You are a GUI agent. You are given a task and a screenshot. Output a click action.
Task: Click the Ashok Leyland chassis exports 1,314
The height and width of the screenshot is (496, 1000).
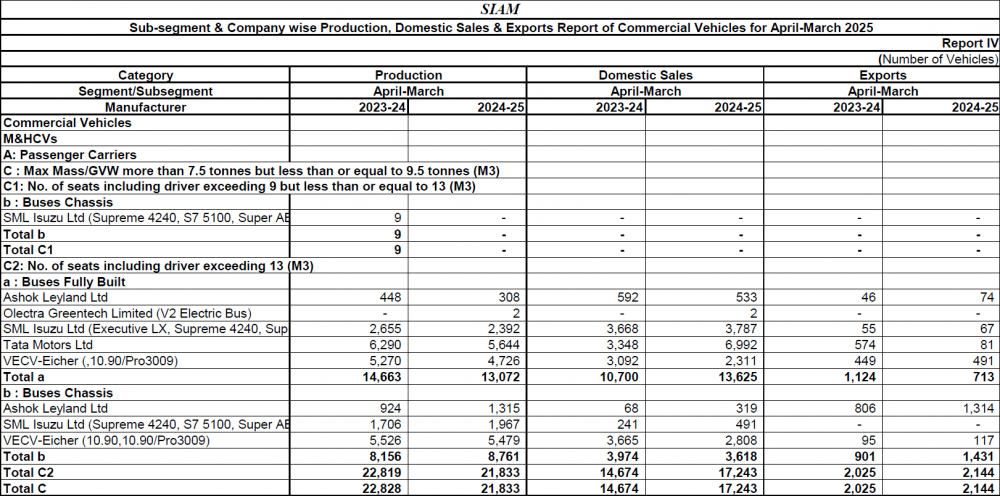click(978, 408)
